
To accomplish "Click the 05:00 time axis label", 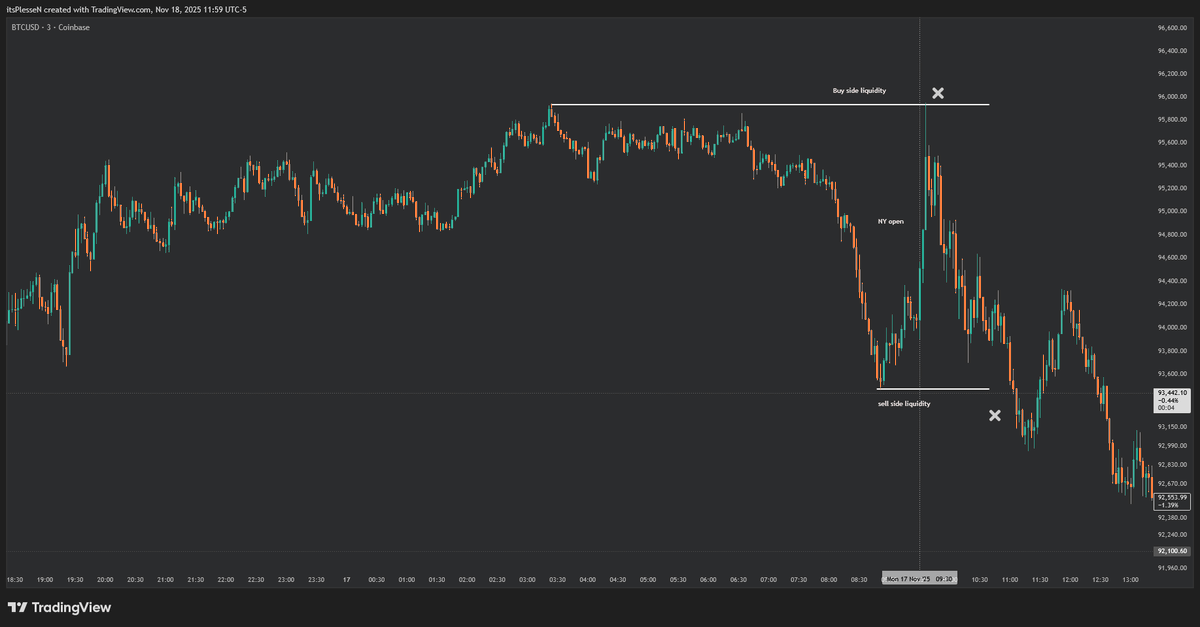I will tap(648, 579).
